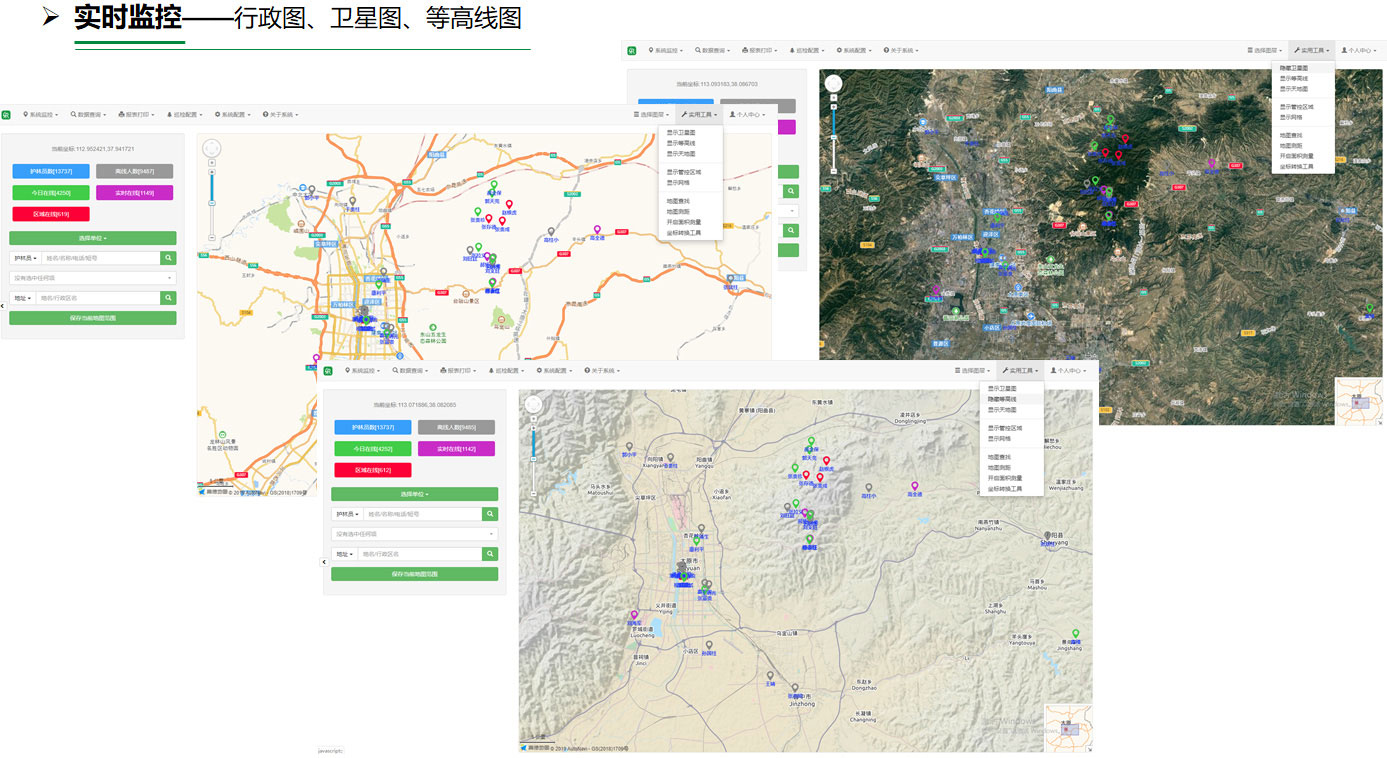Click magenta 高全德 marker on the road map
The width and height of the screenshot is (1387, 758).
click(x=597, y=231)
